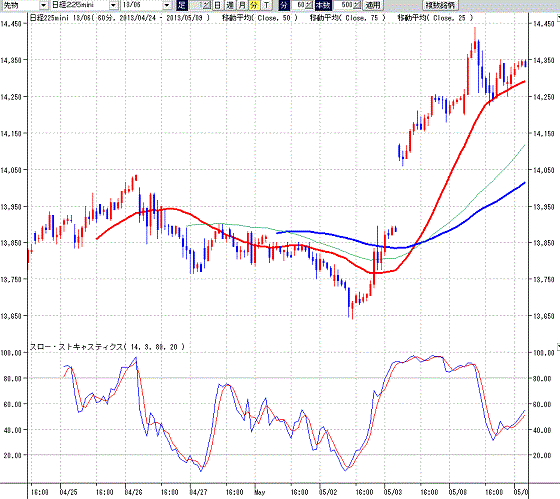Click the 適用 (apply) button

tap(372, 5)
